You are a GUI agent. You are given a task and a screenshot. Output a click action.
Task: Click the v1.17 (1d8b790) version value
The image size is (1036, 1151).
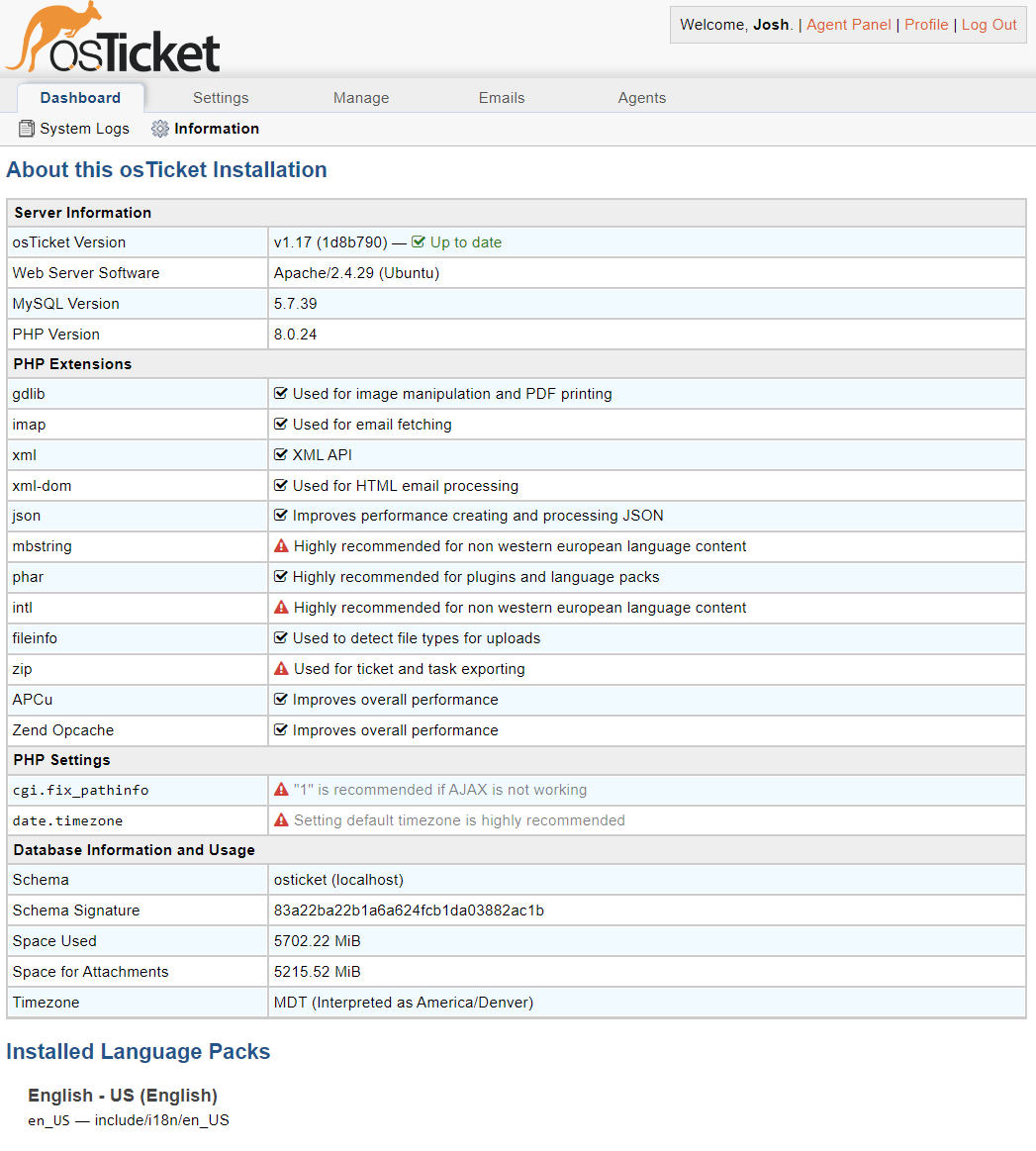click(x=330, y=242)
